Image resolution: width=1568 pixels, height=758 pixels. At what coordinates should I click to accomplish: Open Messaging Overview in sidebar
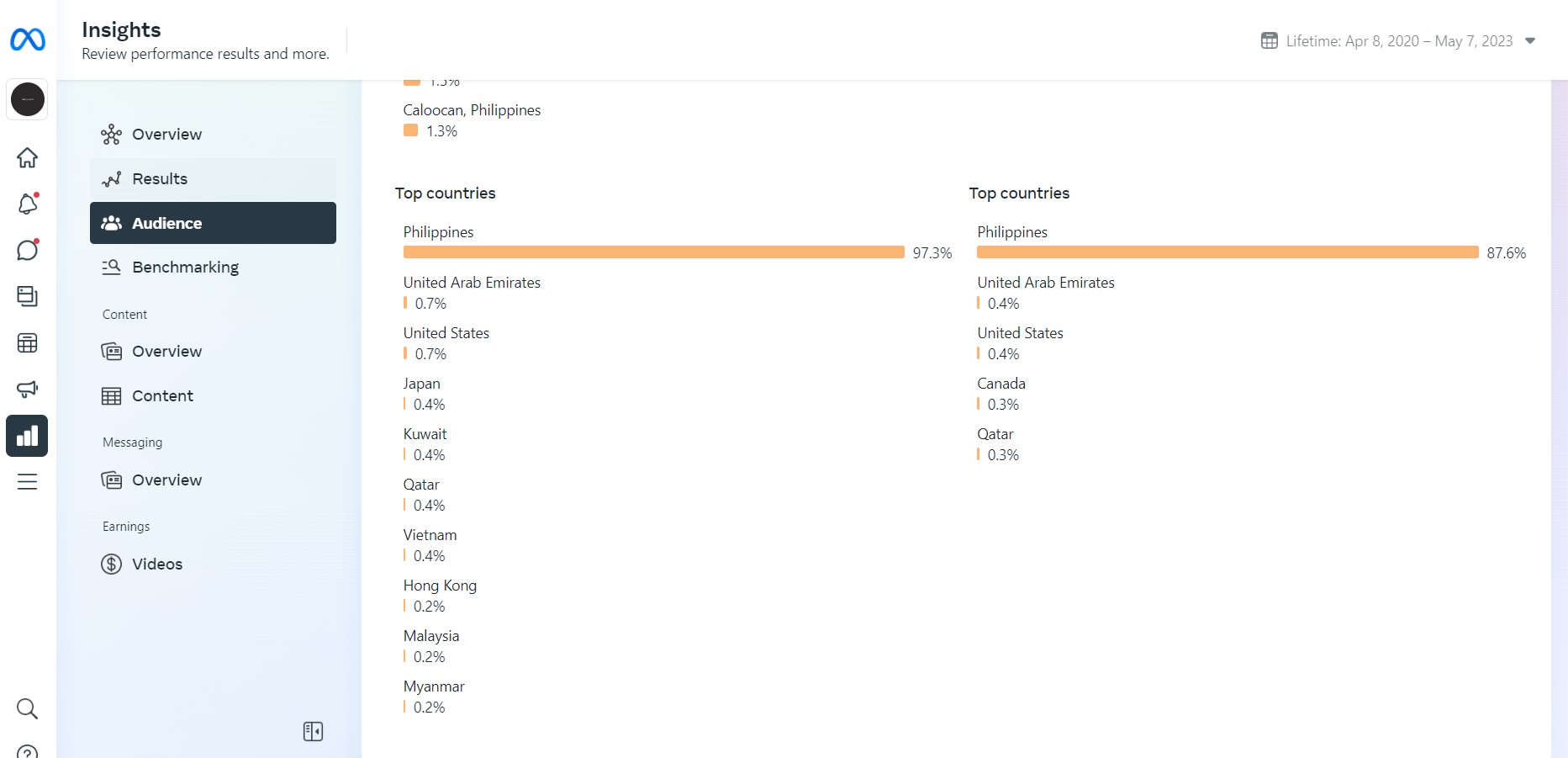[166, 480]
